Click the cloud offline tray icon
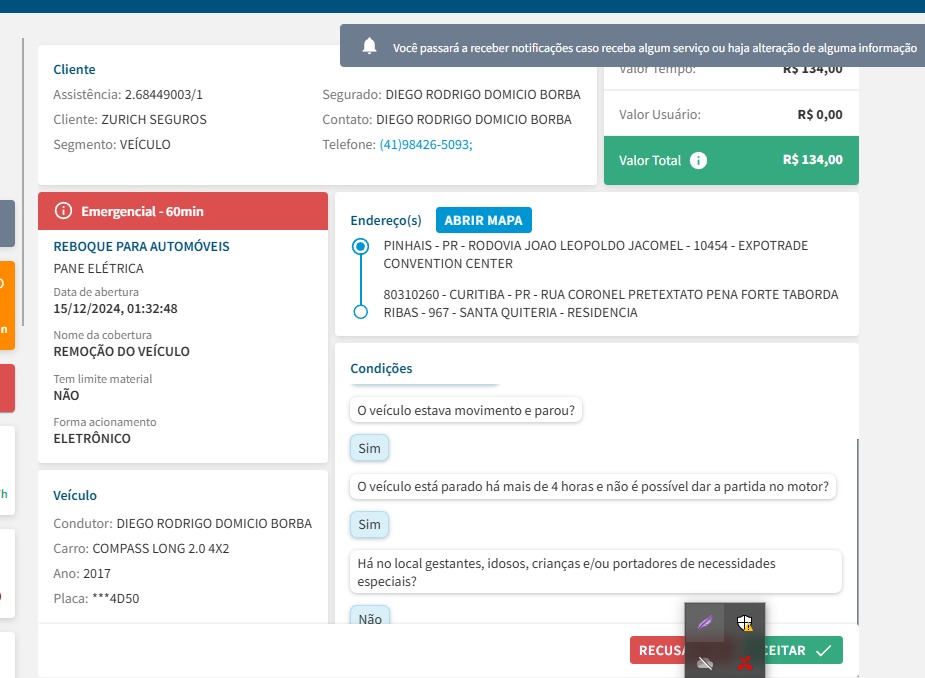The height and width of the screenshot is (678, 925). [x=705, y=663]
